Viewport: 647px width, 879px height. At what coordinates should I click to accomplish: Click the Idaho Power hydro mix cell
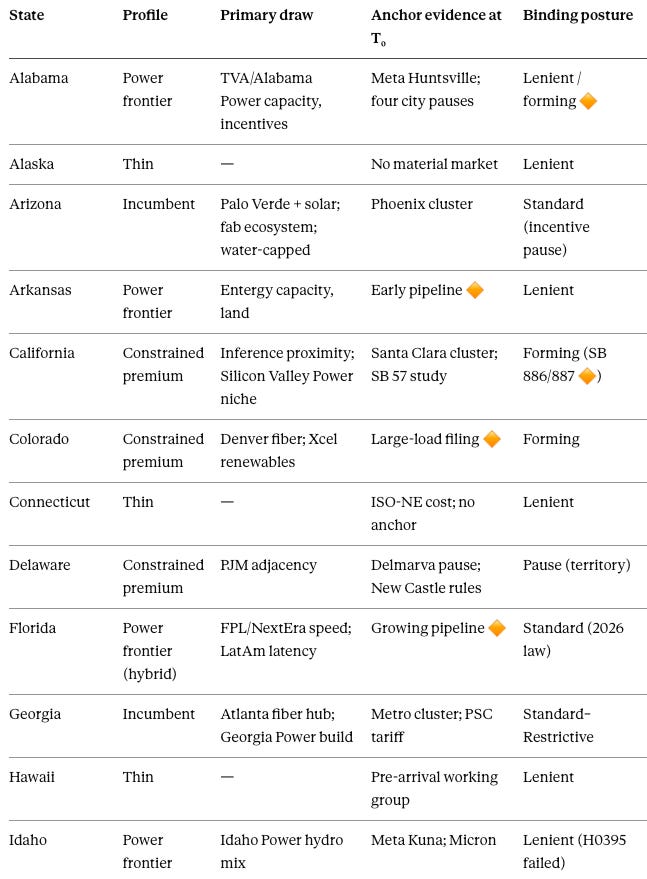[x=281, y=851]
